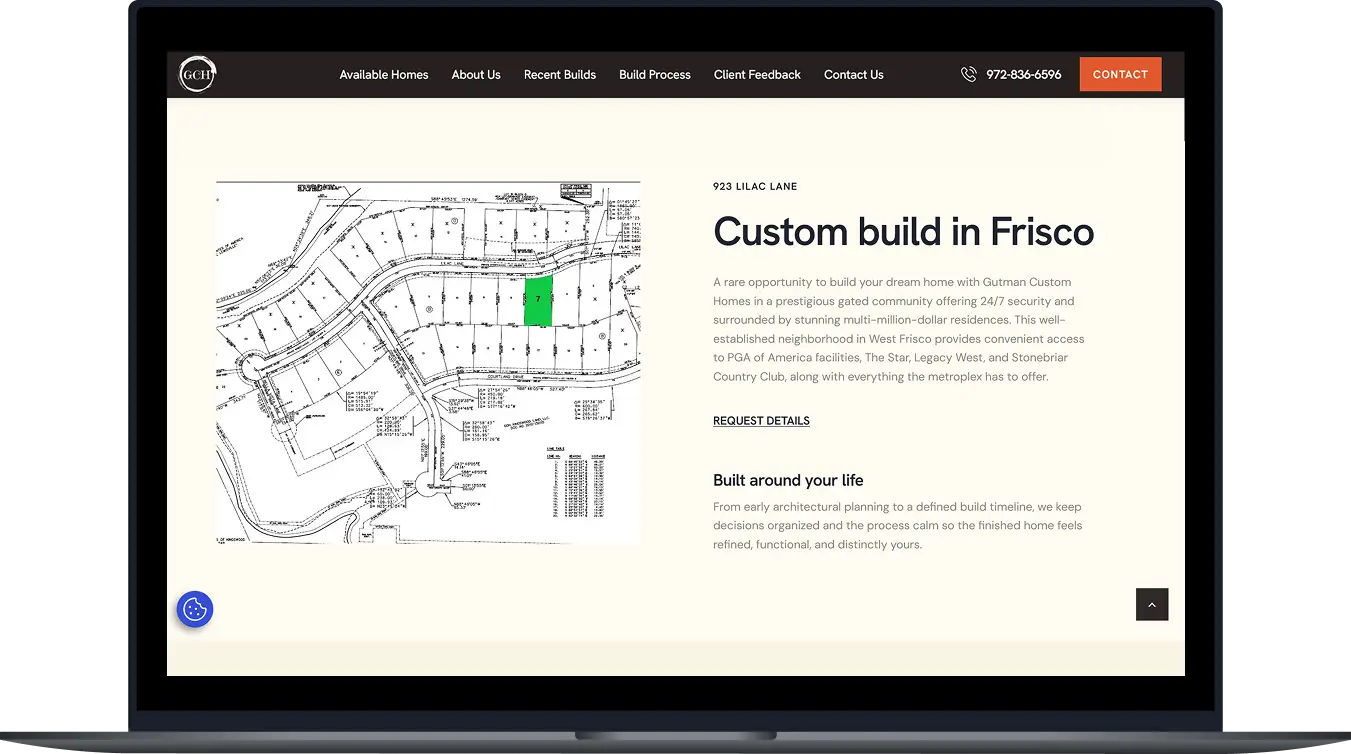Navigate to Client Feedback
The height and width of the screenshot is (754, 1351).
coord(757,75)
